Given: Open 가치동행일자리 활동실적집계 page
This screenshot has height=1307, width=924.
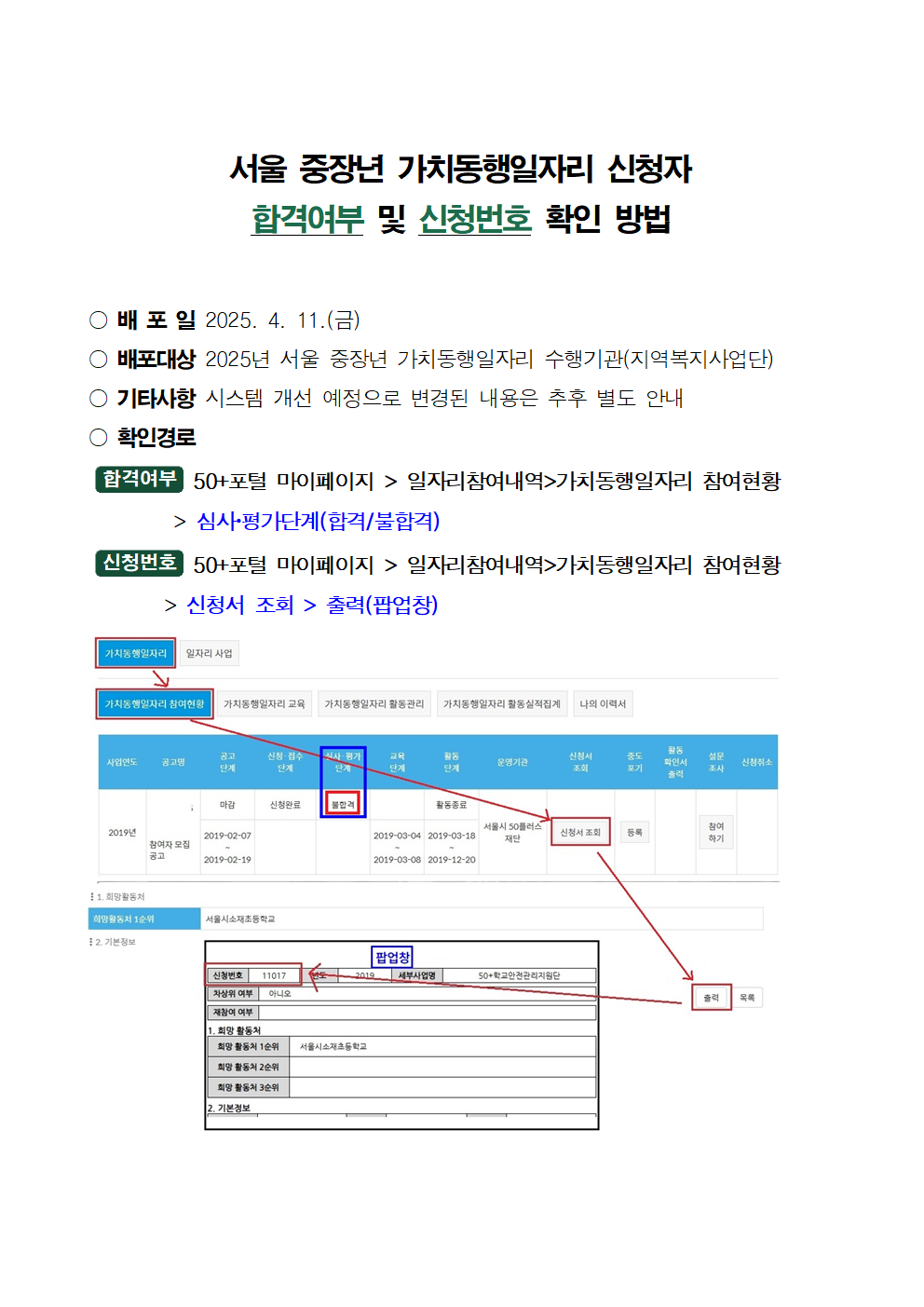Looking at the screenshot, I should point(500,701).
